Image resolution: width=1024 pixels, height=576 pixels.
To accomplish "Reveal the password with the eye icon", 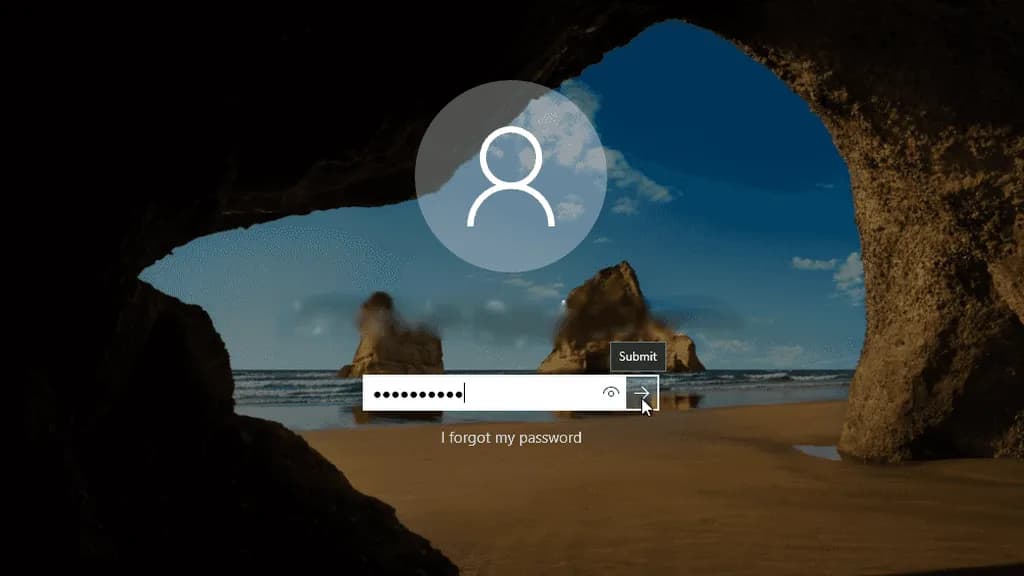I will coord(610,393).
